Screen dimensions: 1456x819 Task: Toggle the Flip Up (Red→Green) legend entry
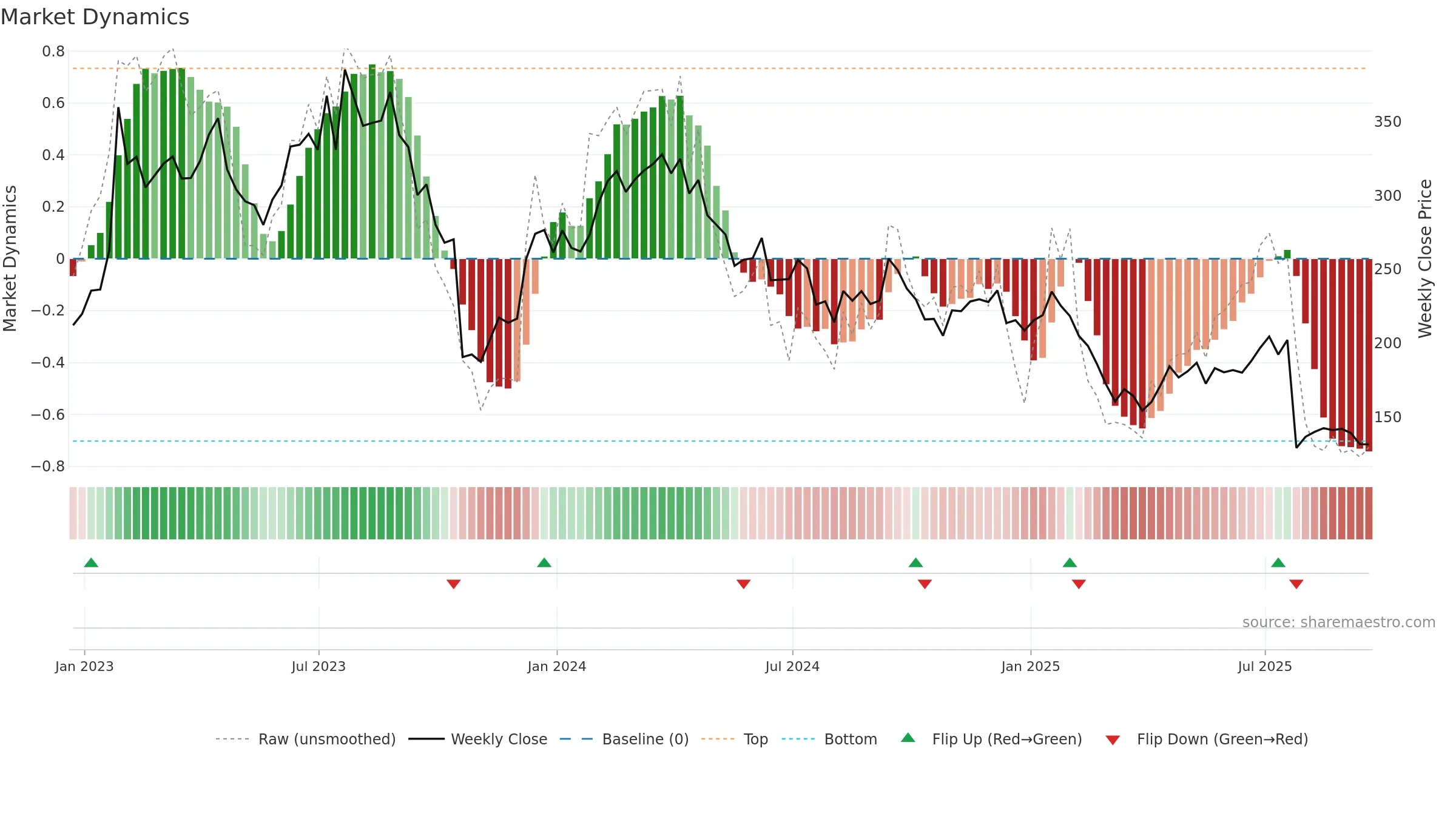991,739
